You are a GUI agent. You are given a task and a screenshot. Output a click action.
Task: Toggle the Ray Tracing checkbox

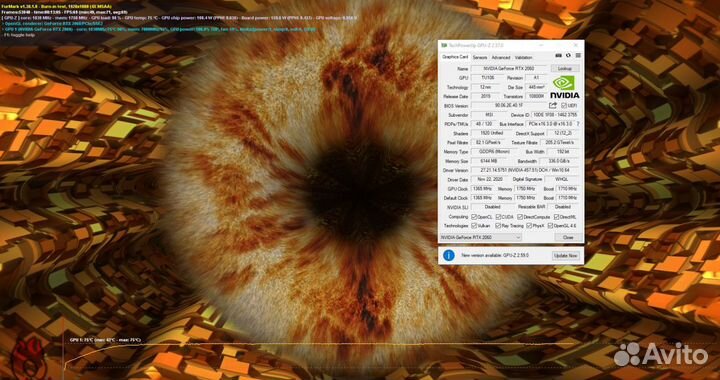(x=499, y=226)
